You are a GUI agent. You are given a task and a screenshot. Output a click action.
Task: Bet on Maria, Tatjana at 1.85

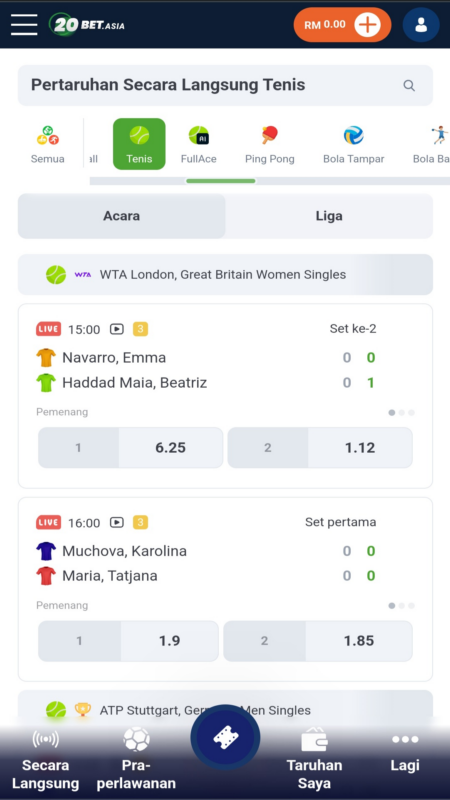[x=318, y=641]
